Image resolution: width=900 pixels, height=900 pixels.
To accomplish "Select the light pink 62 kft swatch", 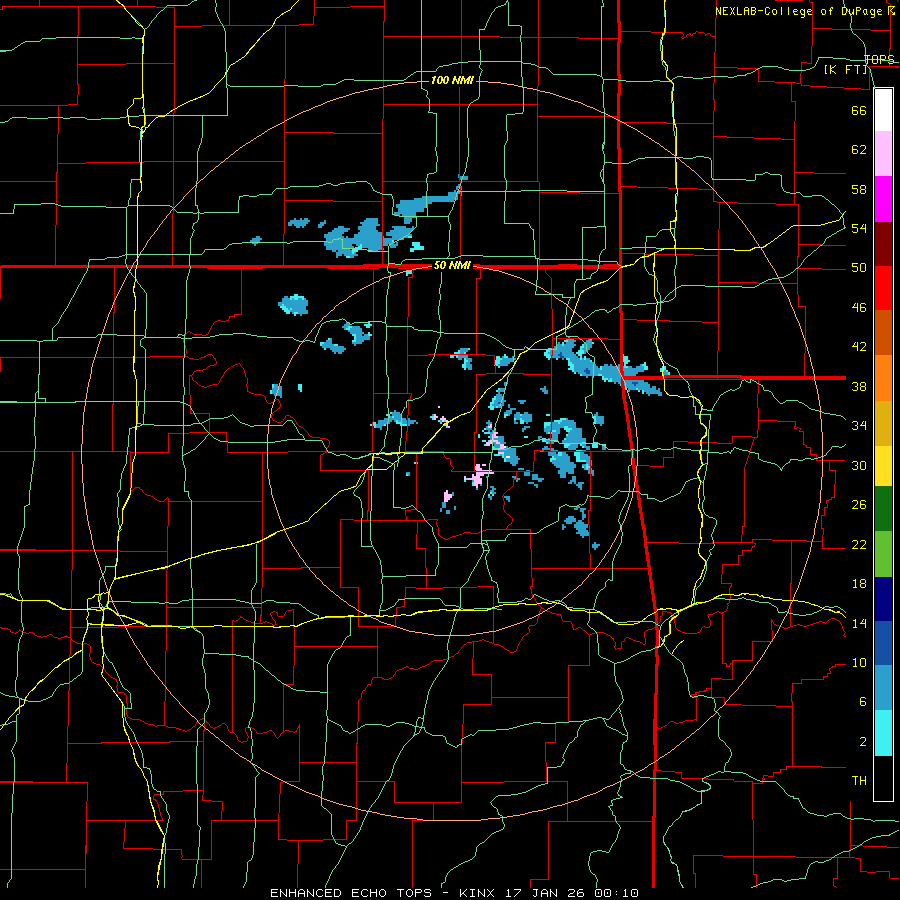I will (883, 154).
